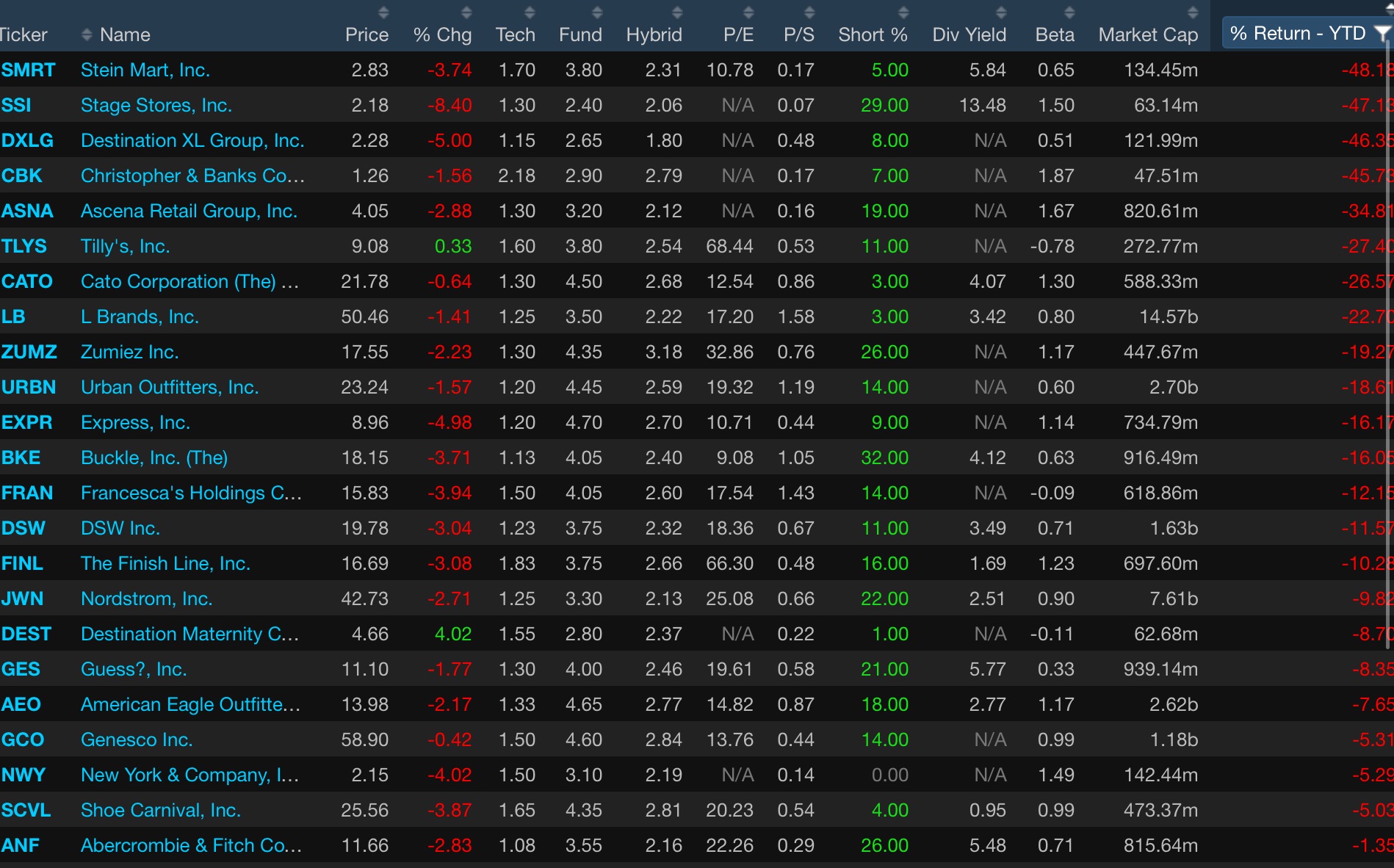The image size is (1394, 868).
Task: Open ticker URBN
Action: (x=28, y=387)
